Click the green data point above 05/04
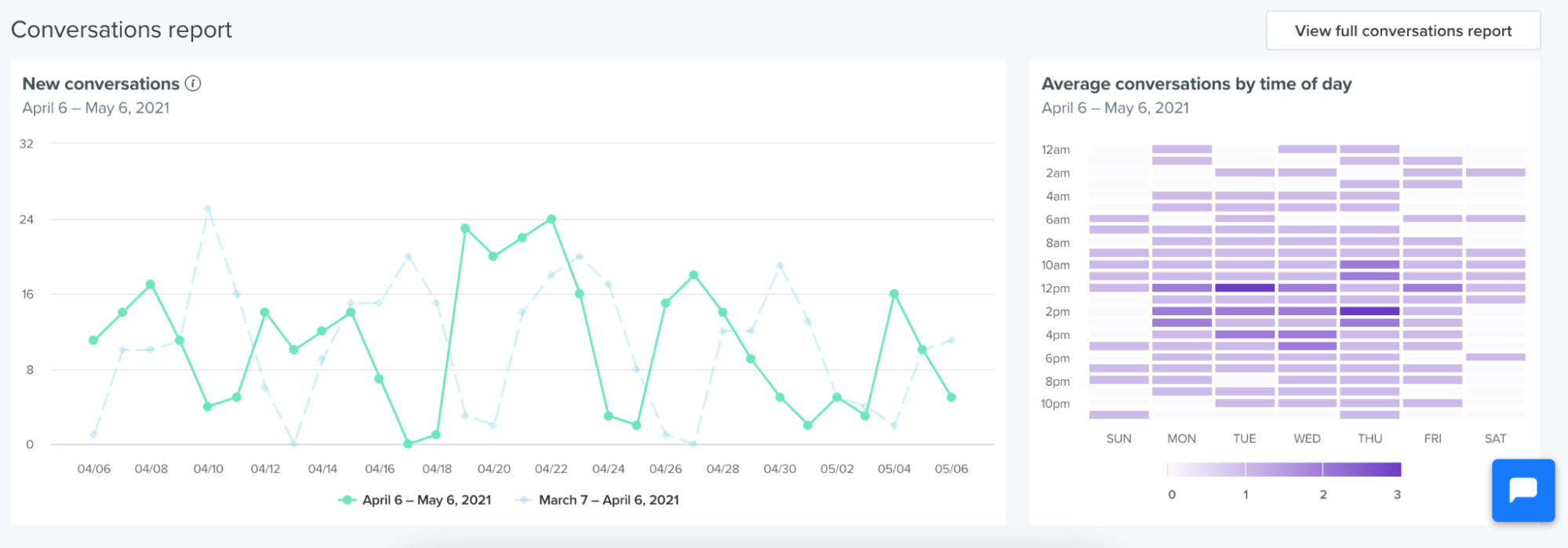Viewport: 1568px width, 548px height. pos(894,294)
